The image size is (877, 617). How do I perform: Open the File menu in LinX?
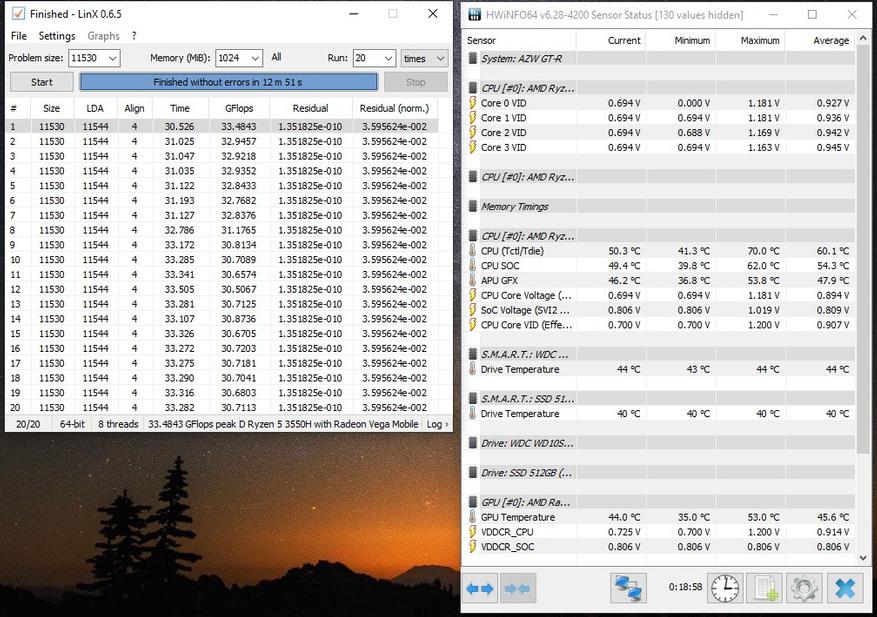pos(18,36)
